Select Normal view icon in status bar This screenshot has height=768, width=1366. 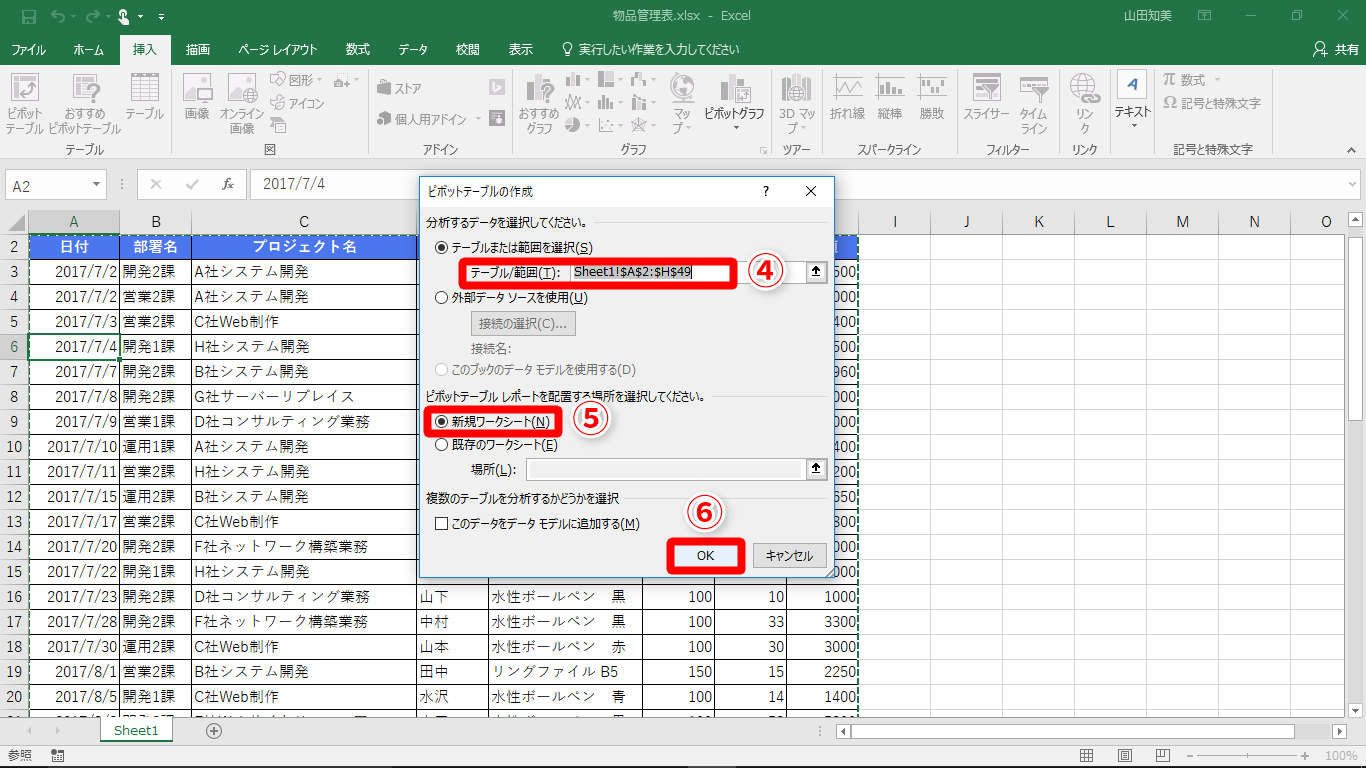pyautogui.click(x=1087, y=756)
